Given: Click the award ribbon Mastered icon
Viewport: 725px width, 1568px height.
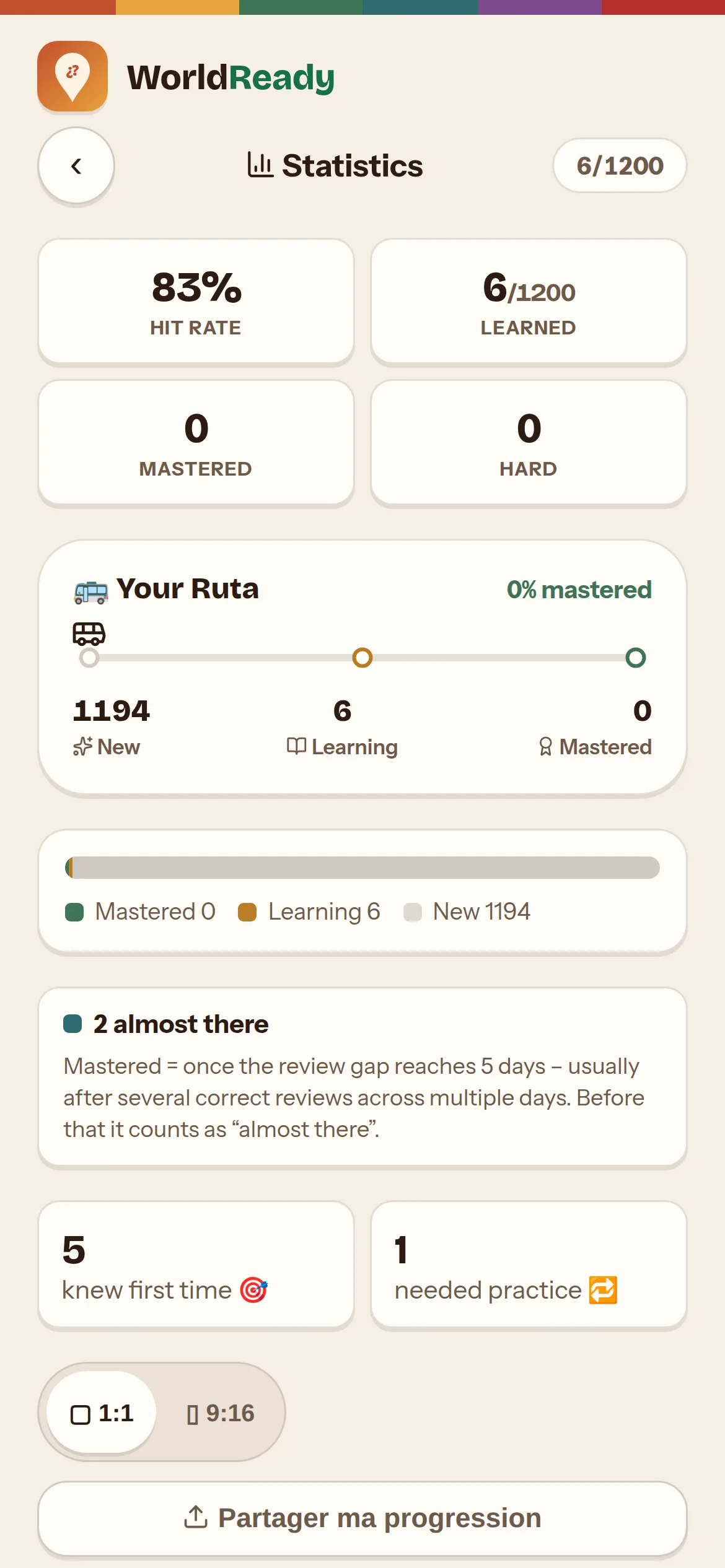Looking at the screenshot, I should pyautogui.click(x=545, y=747).
